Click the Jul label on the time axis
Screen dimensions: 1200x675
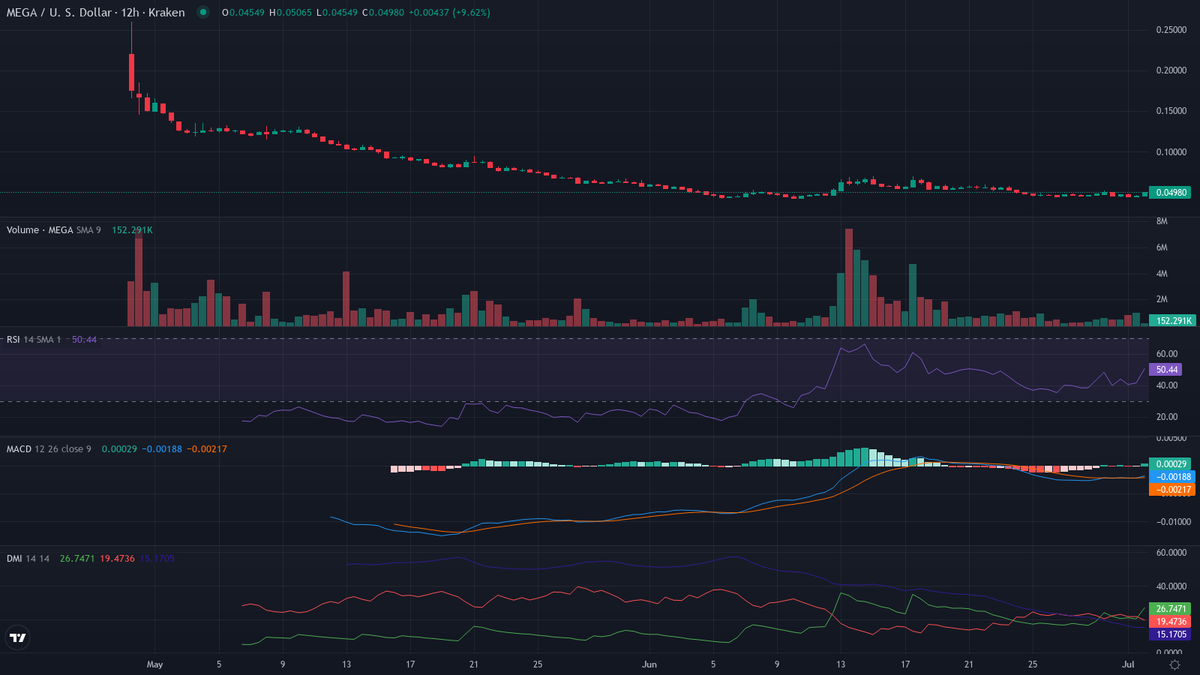[x=1128, y=664]
